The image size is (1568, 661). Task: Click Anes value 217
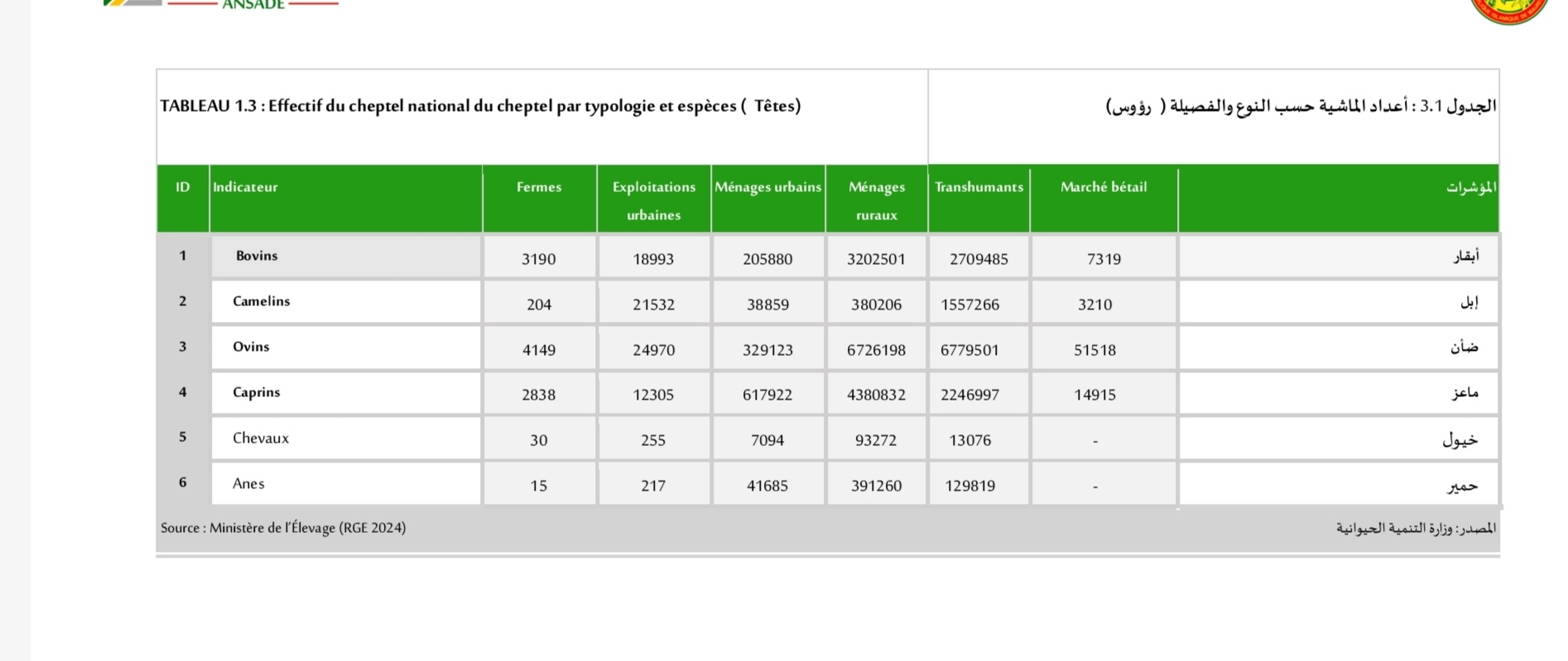click(x=653, y=486)
